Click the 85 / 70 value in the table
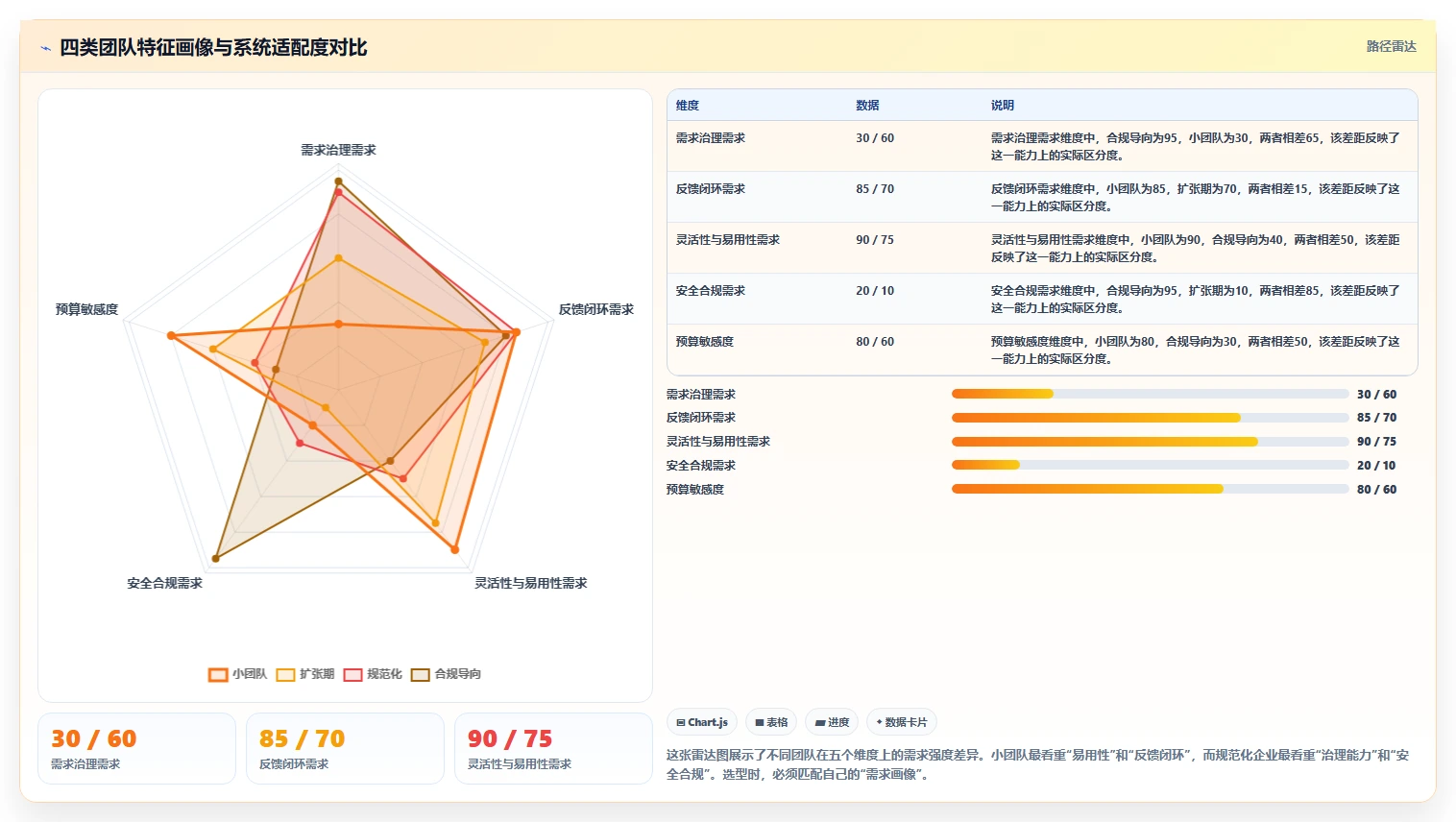 875,189
